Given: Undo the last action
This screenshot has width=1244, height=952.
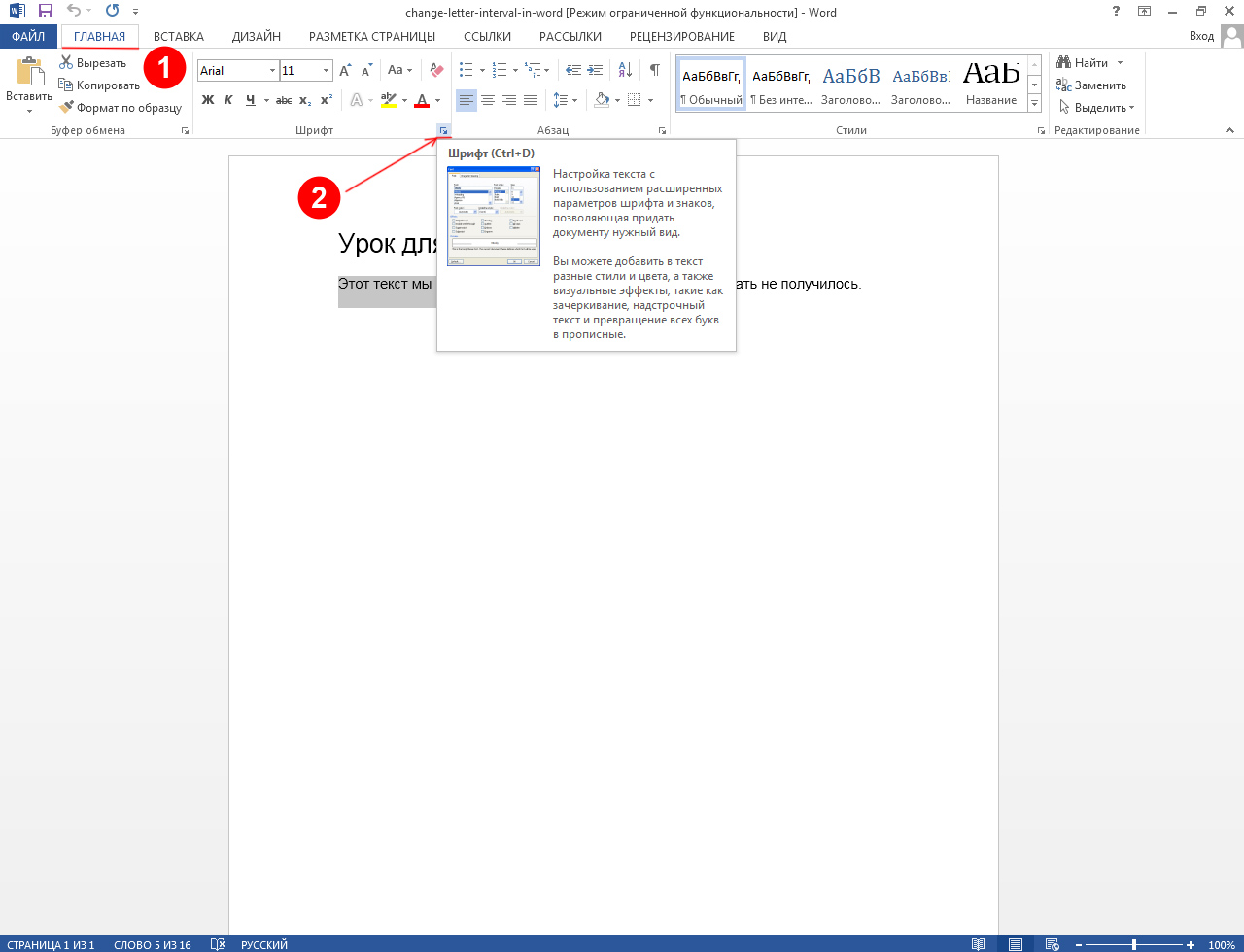Looking at the screenshot, I should pyautogui.click(x=74, y=12).
